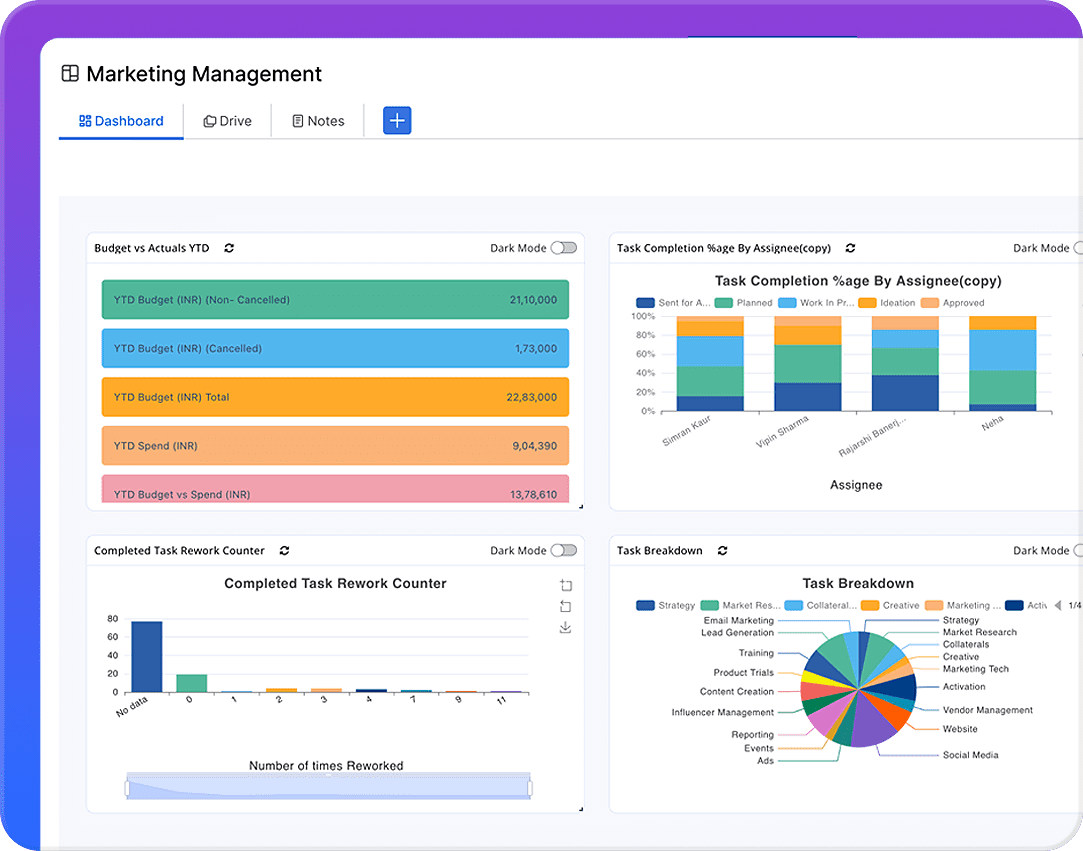Click Simran Kaur's stacked bar
The height and width of the screenshot is (851, 1083).
[x=710, y=363]
